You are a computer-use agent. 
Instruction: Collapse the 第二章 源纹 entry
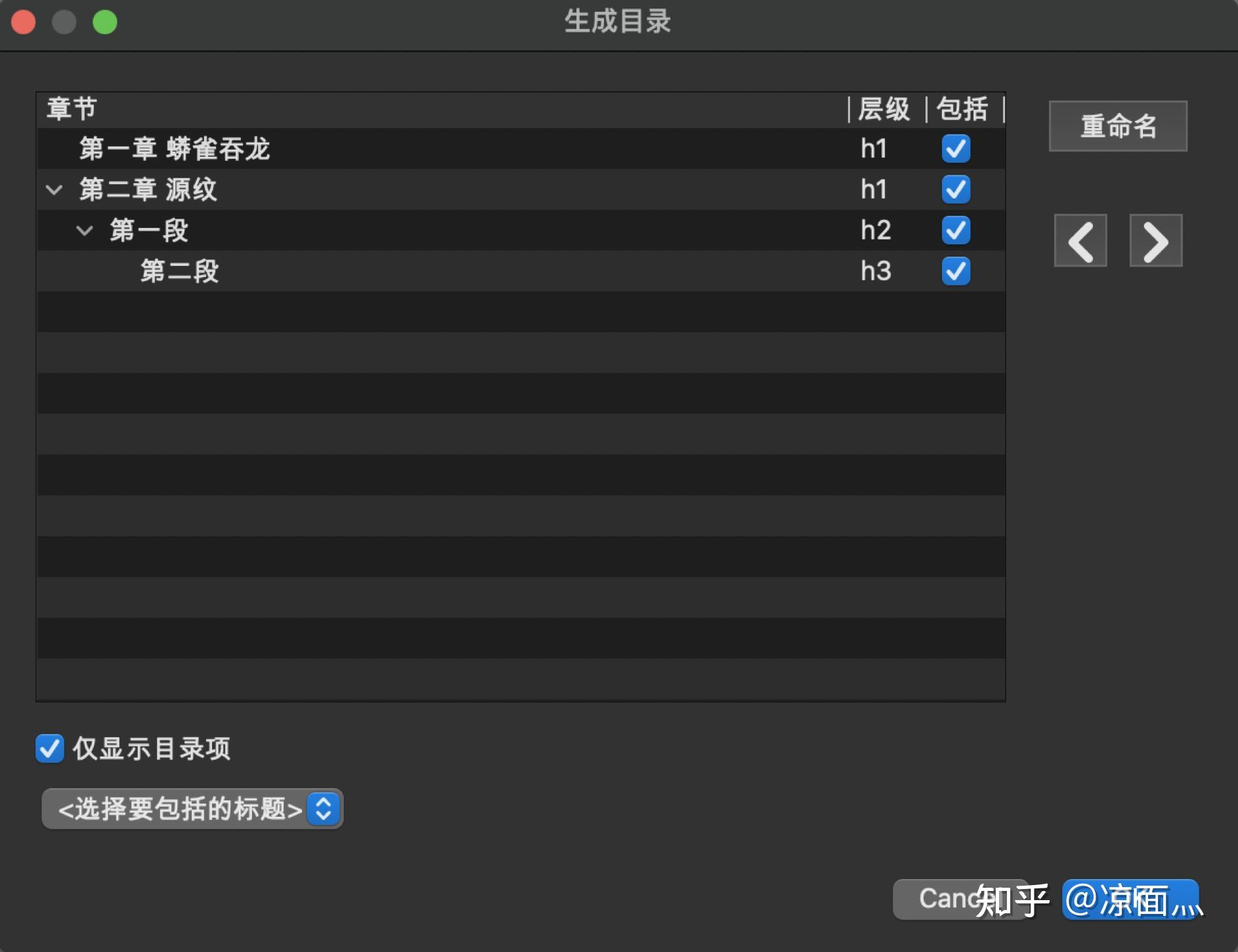point(54,189)
